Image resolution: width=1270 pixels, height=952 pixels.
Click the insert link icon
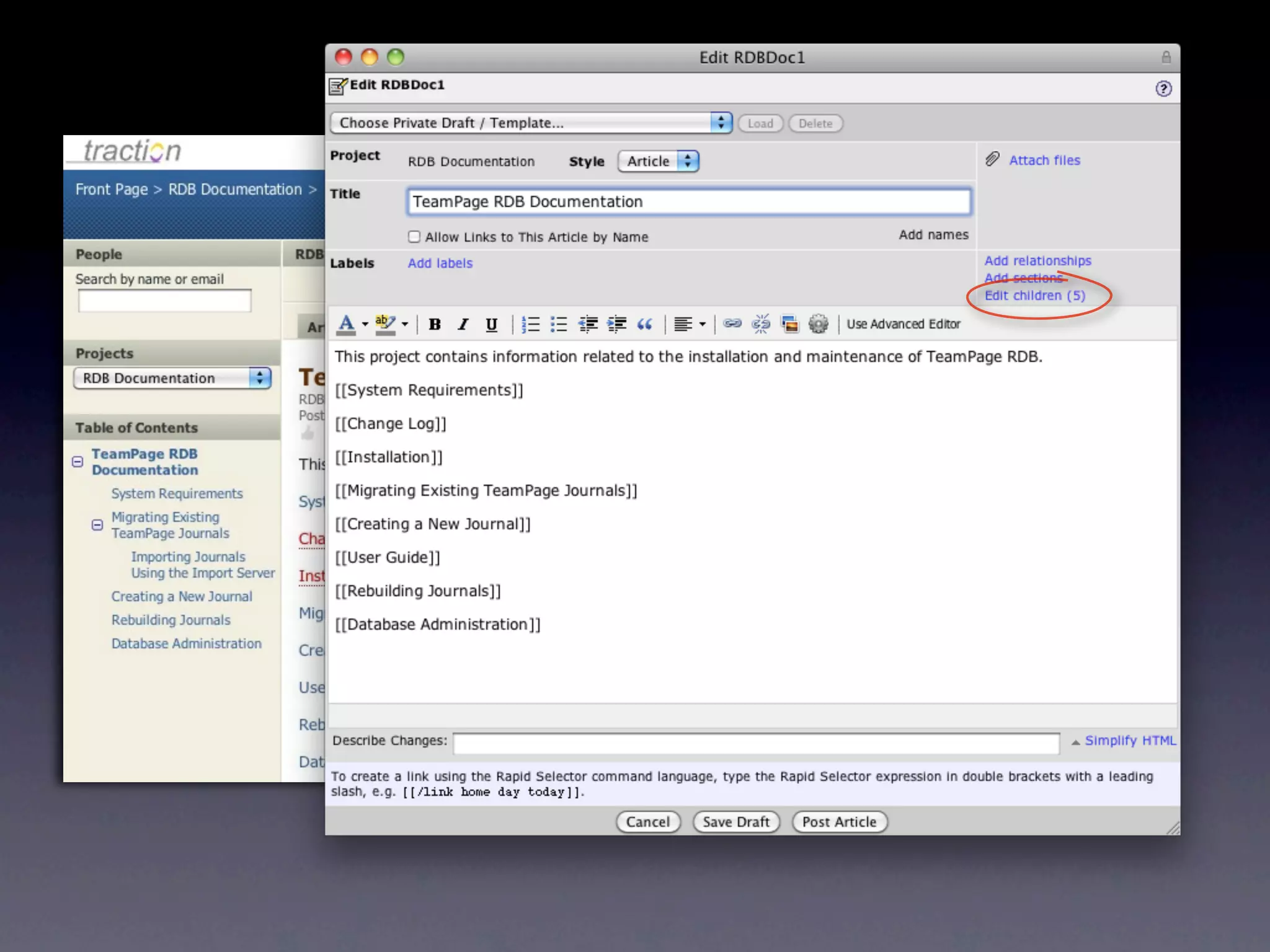tap(732, 324)
